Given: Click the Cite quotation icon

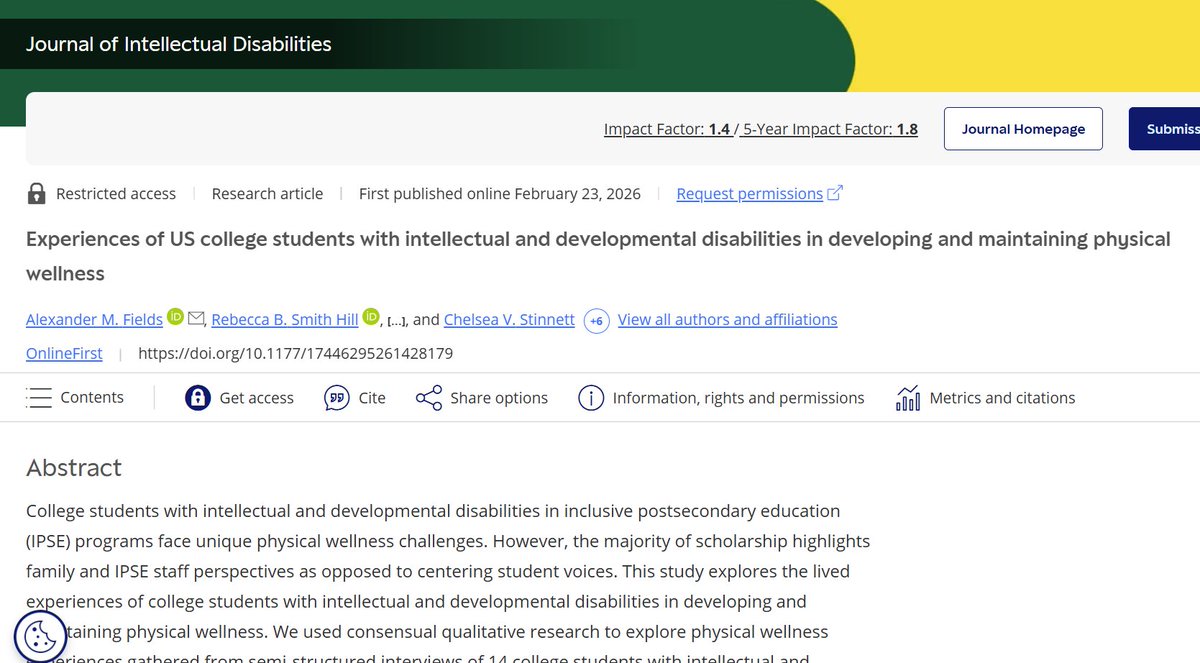Looking at the screenshot, I should tap(337, 398).
